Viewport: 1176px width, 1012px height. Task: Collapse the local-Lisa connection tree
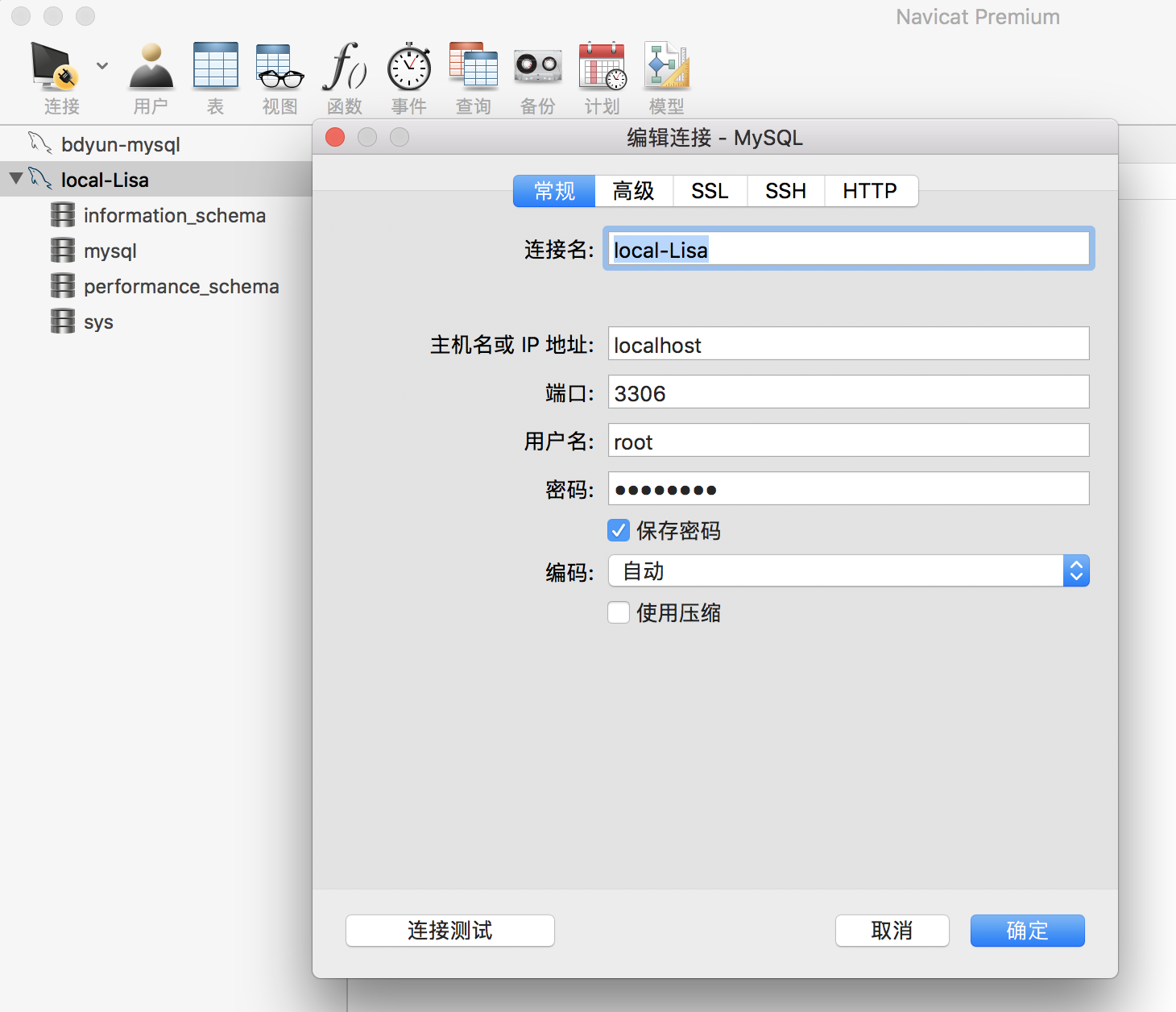coord(15,178)
